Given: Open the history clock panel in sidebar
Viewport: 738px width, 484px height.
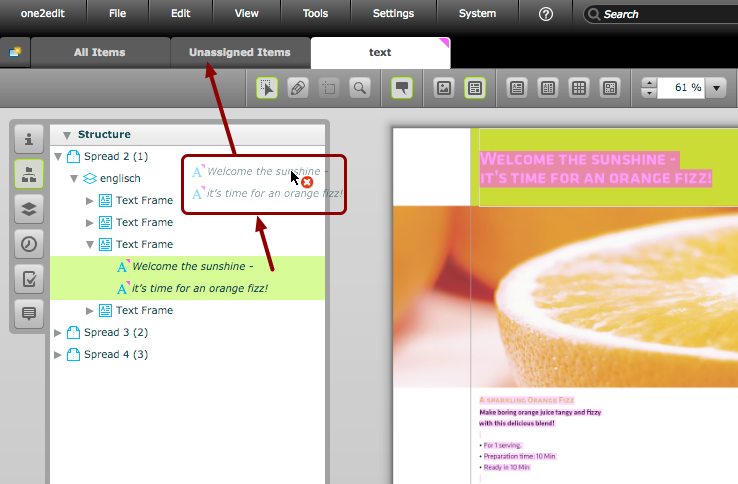Looking at the screenshot, I should pos(29,244).
